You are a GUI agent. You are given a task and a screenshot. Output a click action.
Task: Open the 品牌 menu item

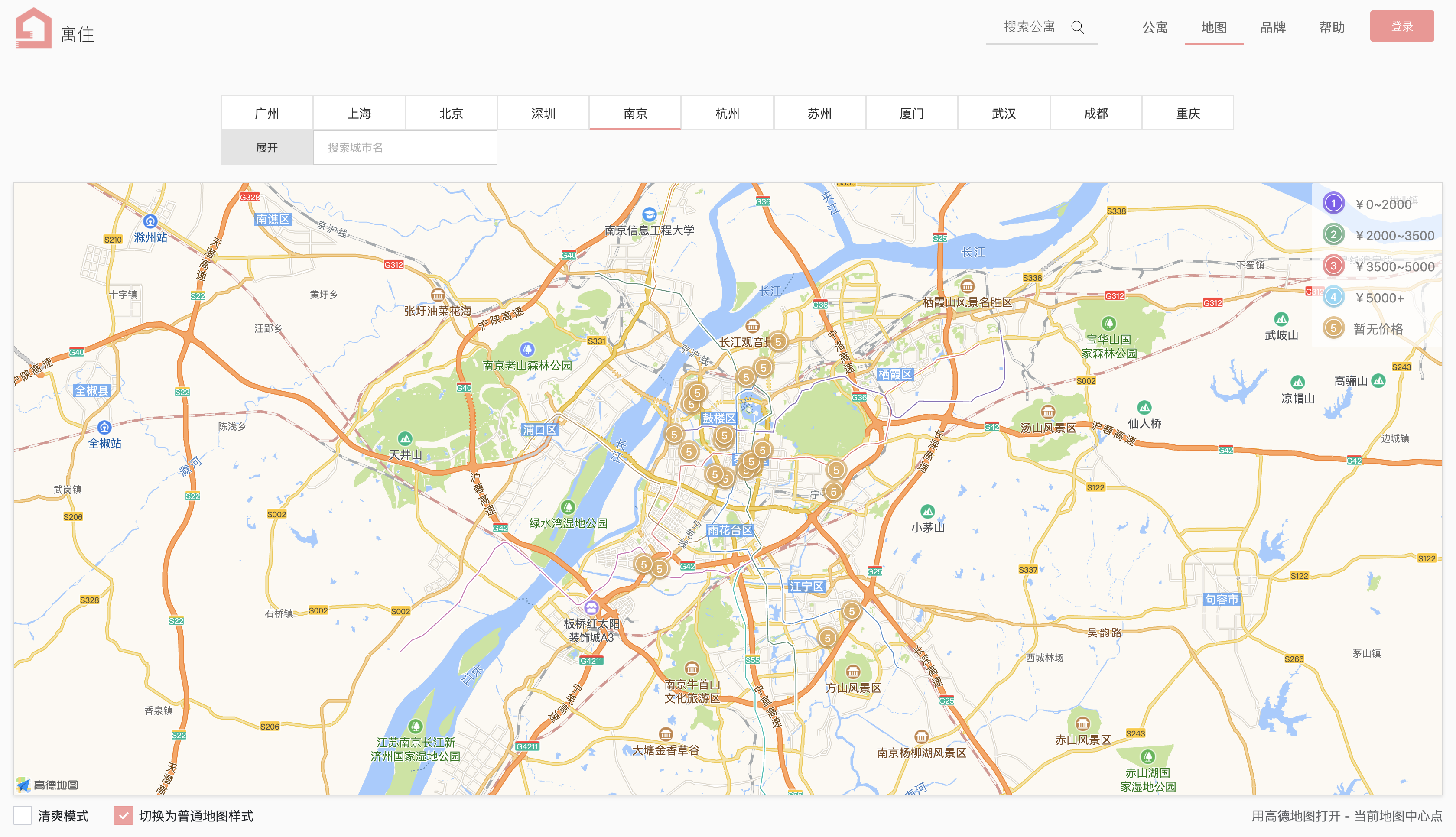tap(1273, 27)
